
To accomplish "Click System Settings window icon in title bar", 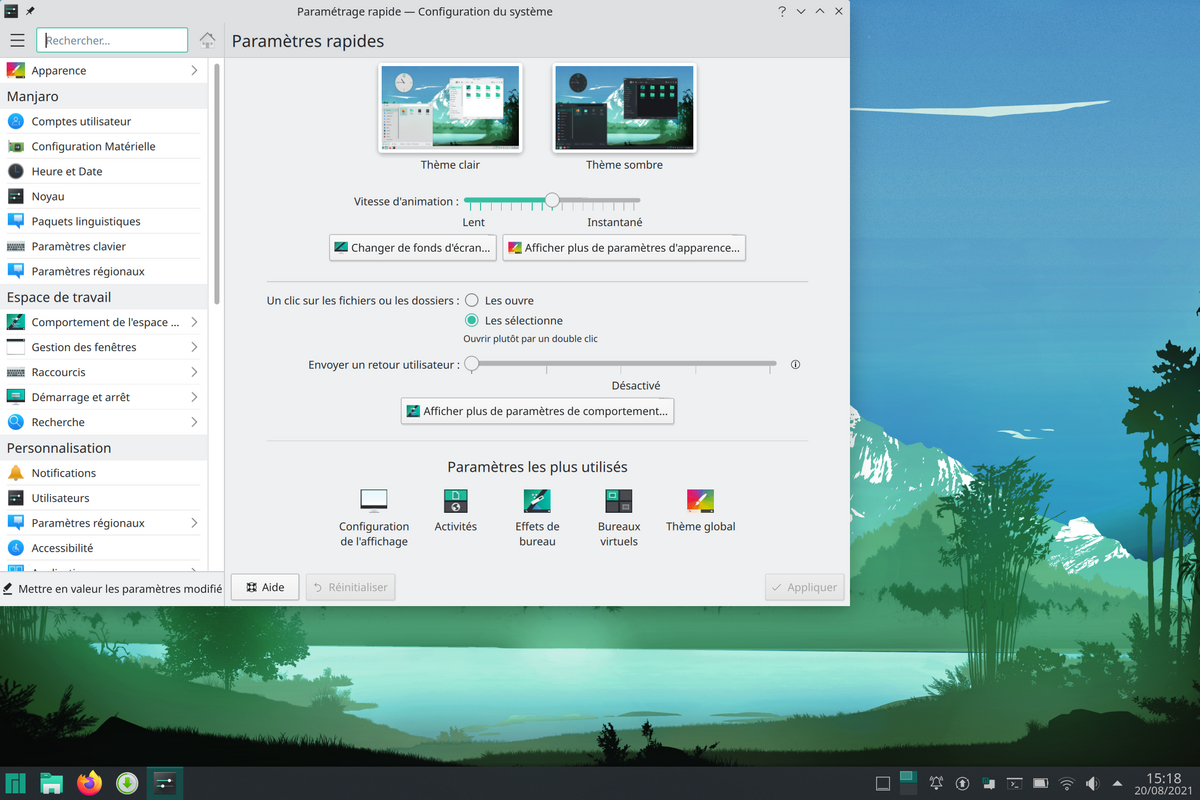I will [x=11, y=12].
